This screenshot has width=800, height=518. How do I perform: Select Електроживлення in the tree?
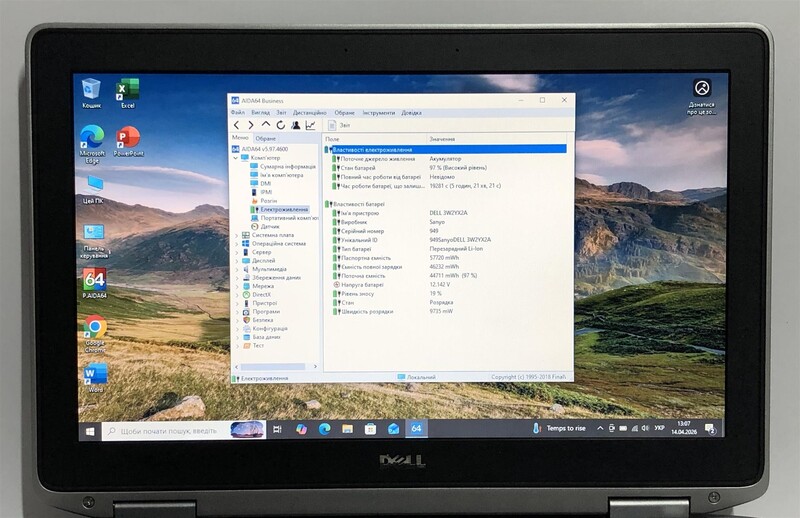pos(279,209)
